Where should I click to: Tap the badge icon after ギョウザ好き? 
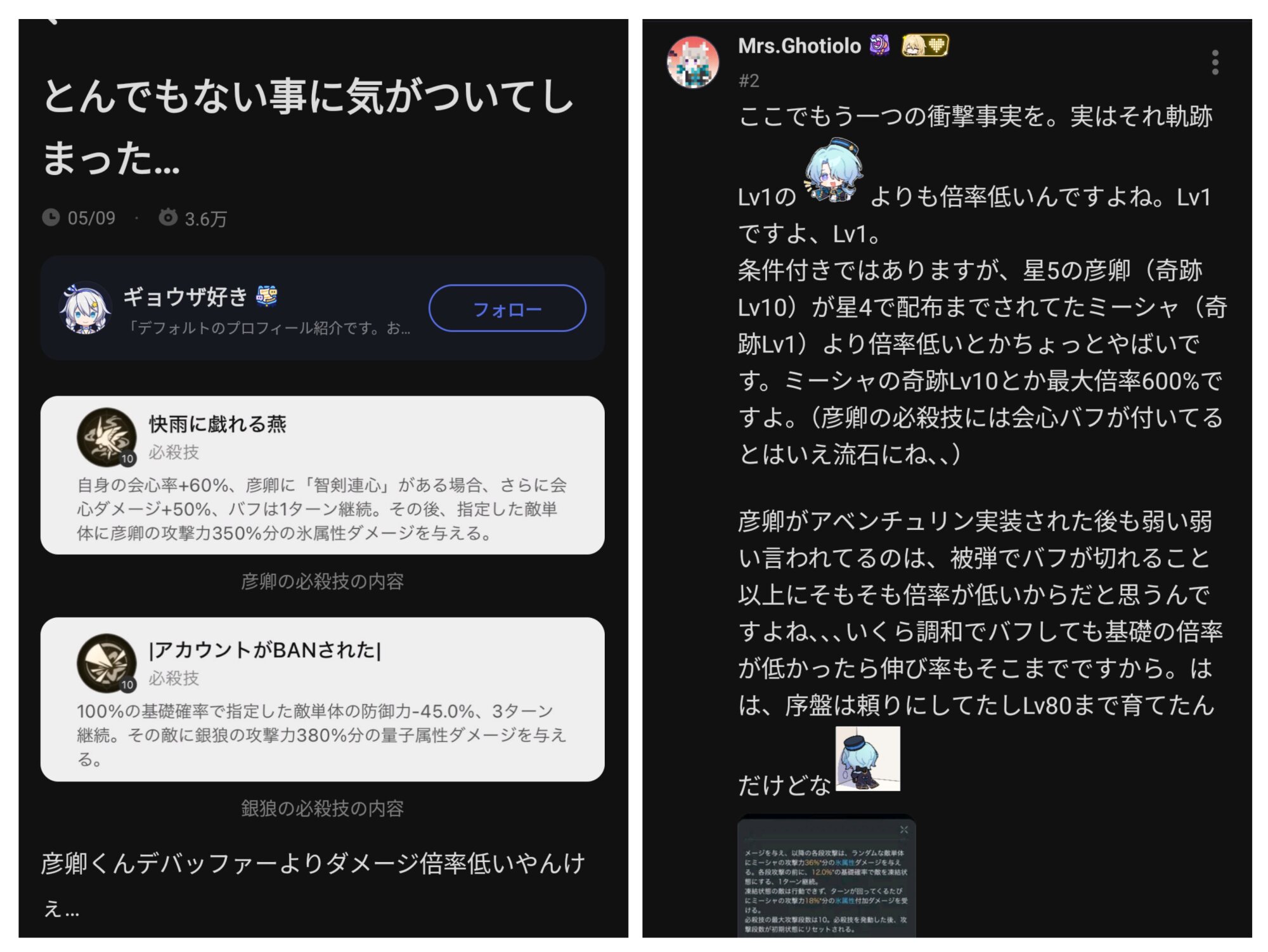coord(267,295)
